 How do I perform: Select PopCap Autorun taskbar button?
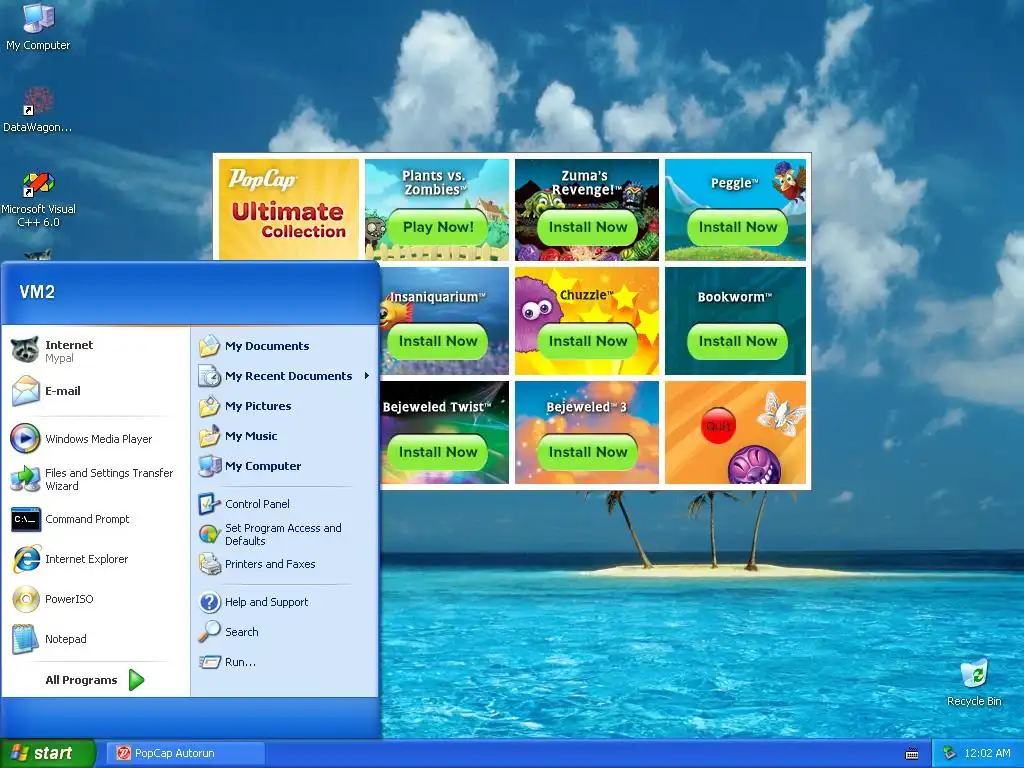pyautogui.click(x=185, y=753)
